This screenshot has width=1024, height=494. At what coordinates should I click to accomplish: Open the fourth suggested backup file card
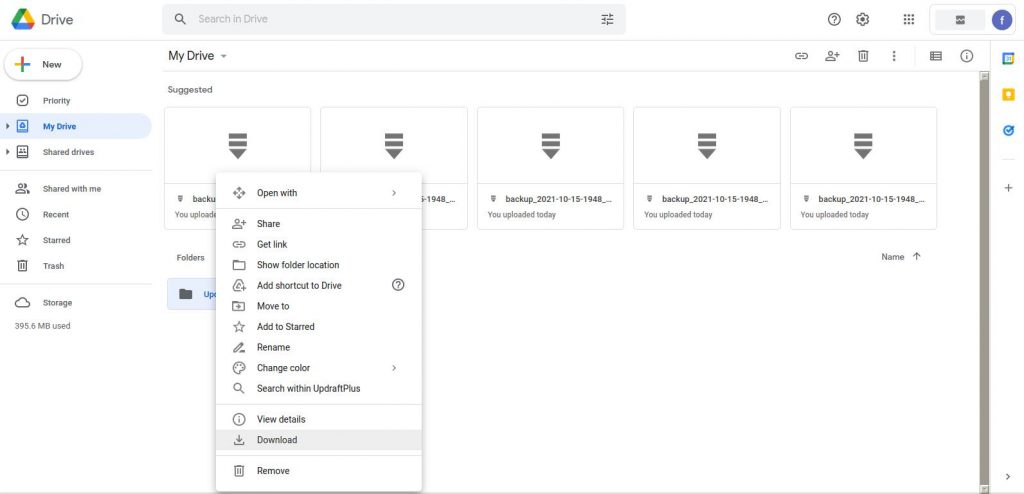click(707, 169)
